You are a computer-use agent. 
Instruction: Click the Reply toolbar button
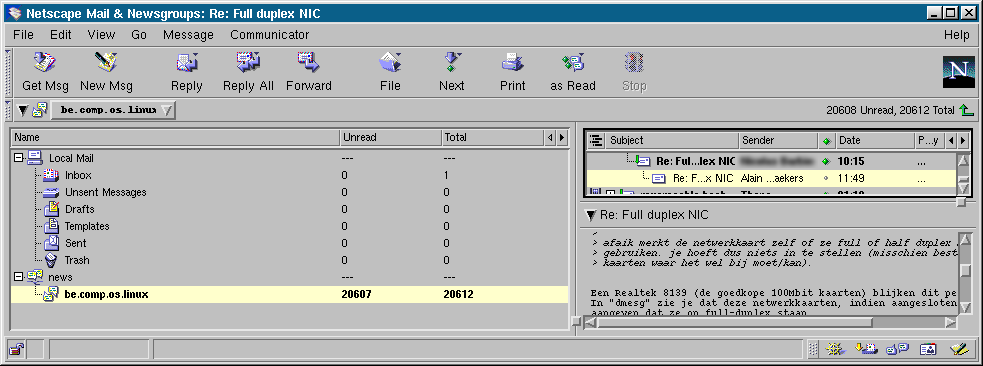[x=187, y=72]
